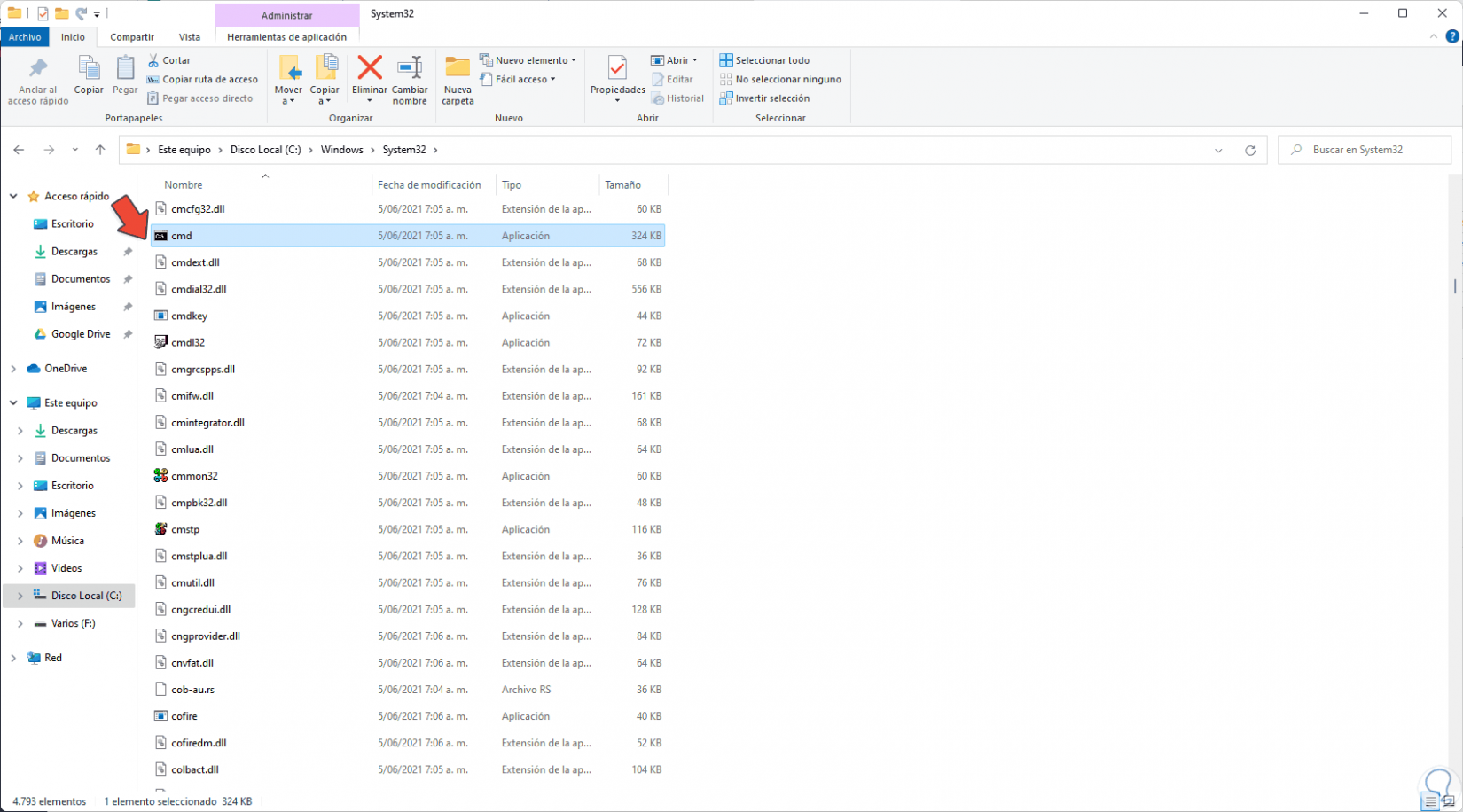
Task: Switch to details view in status bar
Action: click(1430, 801)
